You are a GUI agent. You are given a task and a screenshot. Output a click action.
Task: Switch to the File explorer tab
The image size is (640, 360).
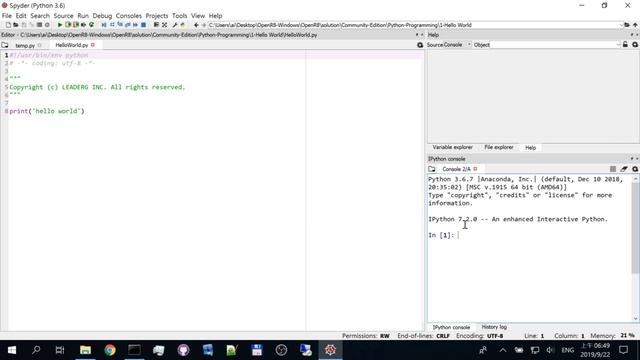click(499, 147)
